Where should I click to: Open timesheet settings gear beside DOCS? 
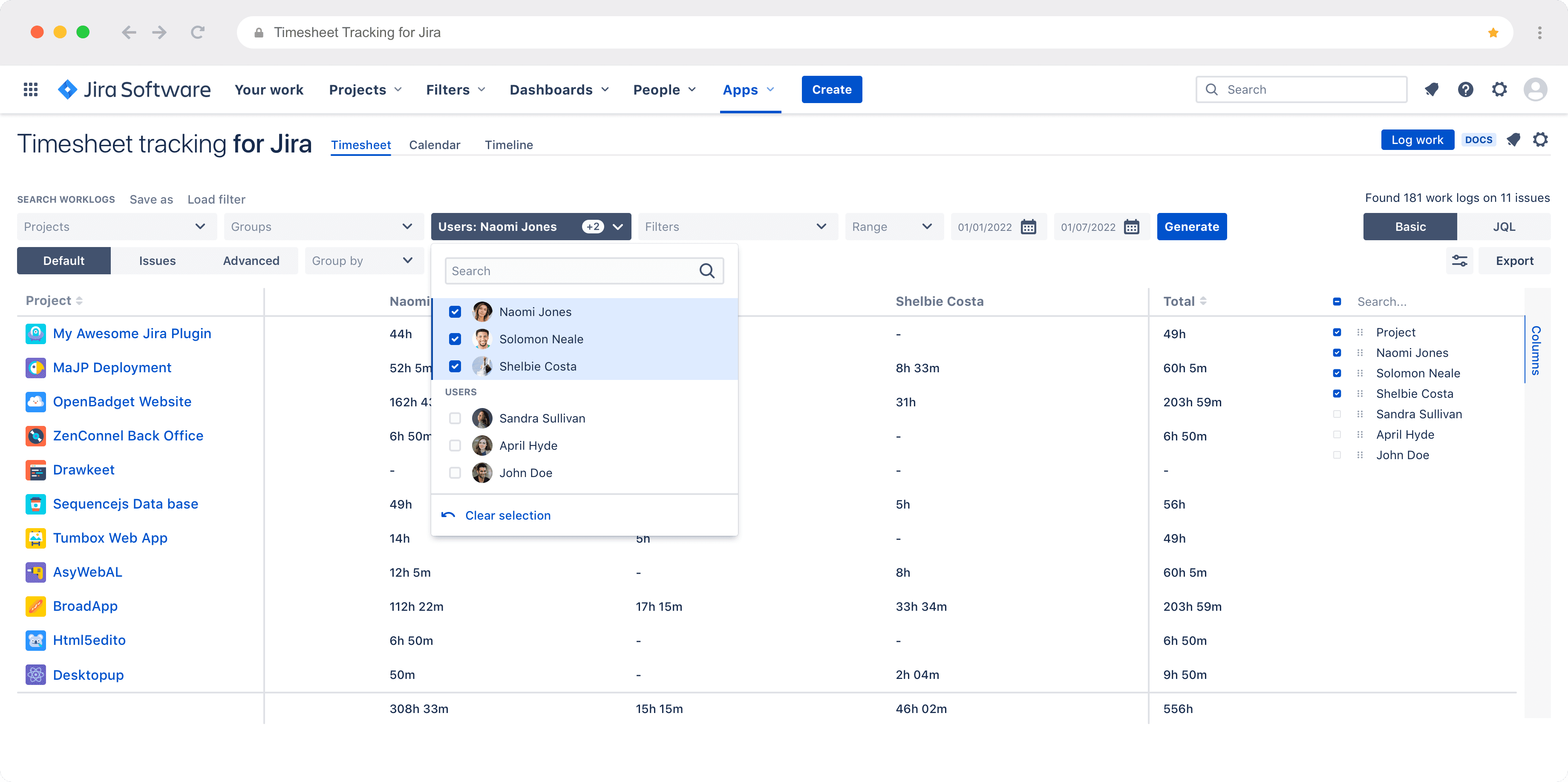pos(1541,140)
